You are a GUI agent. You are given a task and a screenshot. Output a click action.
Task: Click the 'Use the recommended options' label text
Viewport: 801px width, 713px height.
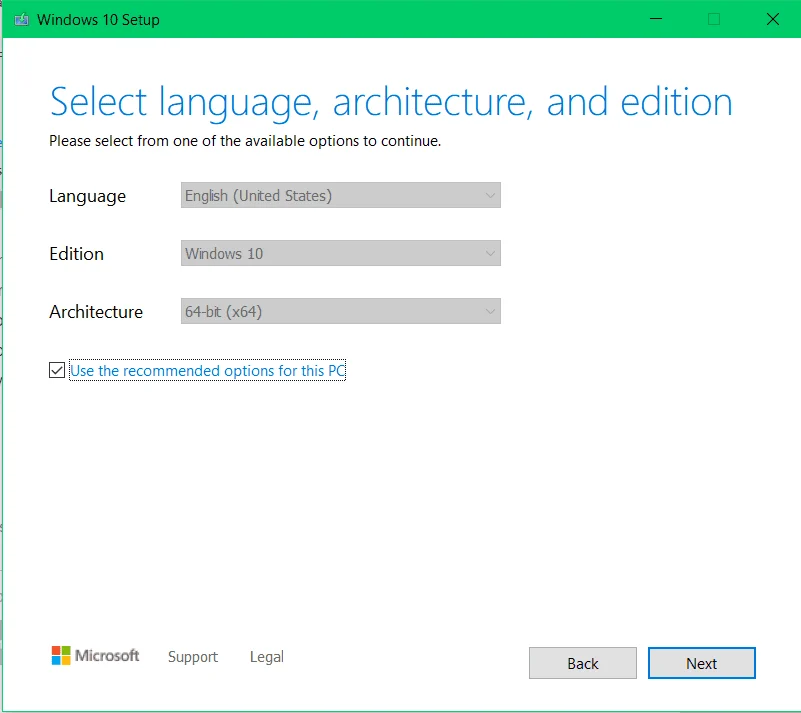coord(207,370)
